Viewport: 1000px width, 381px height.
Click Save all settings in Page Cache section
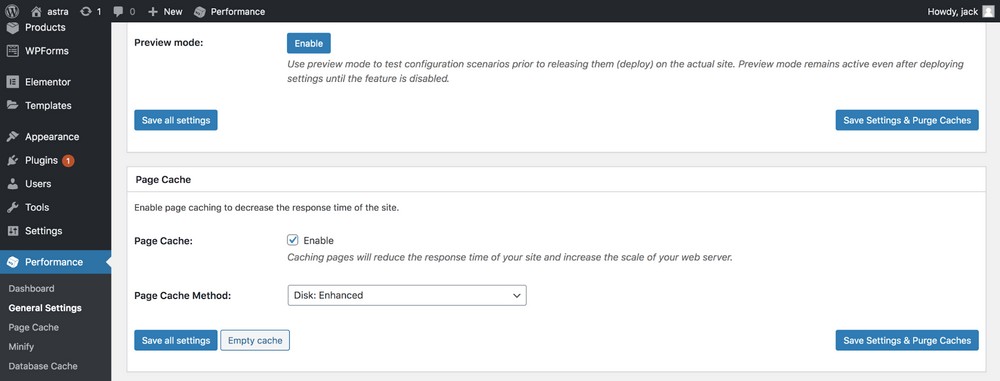click(x=176, y=340)
